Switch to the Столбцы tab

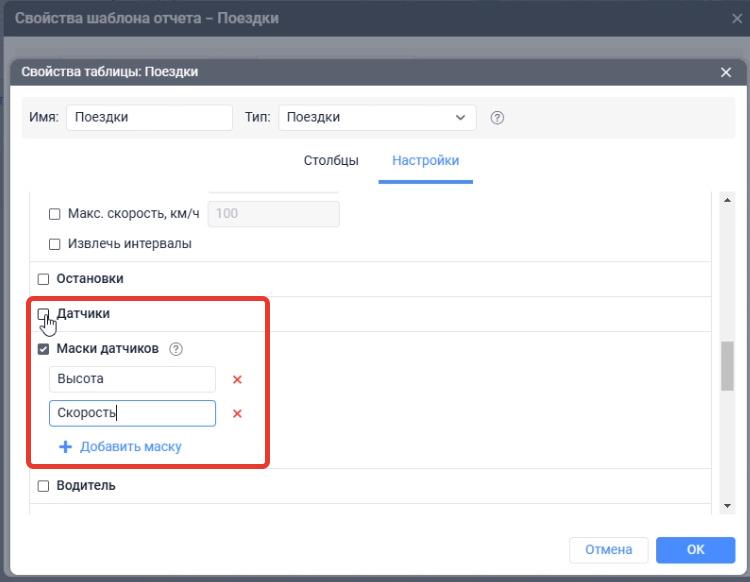point(331,160)
